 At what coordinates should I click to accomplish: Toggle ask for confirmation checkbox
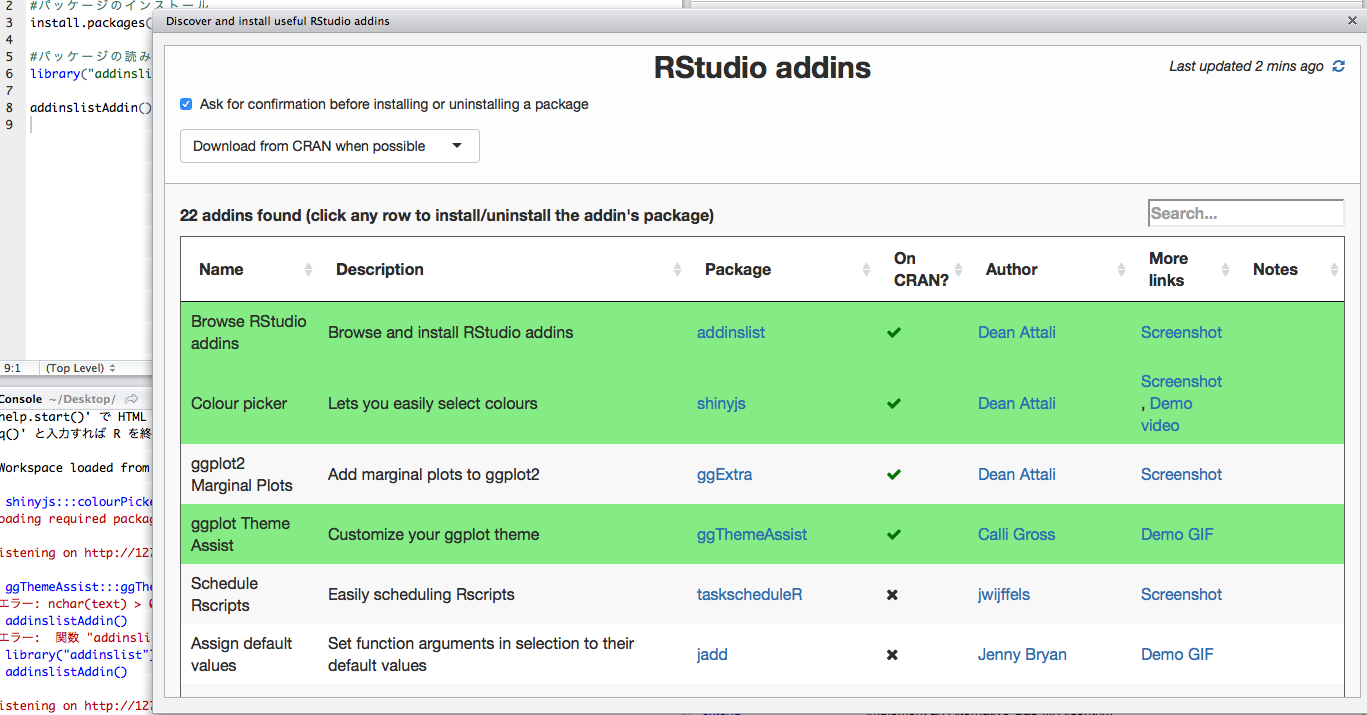(x=186, y=104)
